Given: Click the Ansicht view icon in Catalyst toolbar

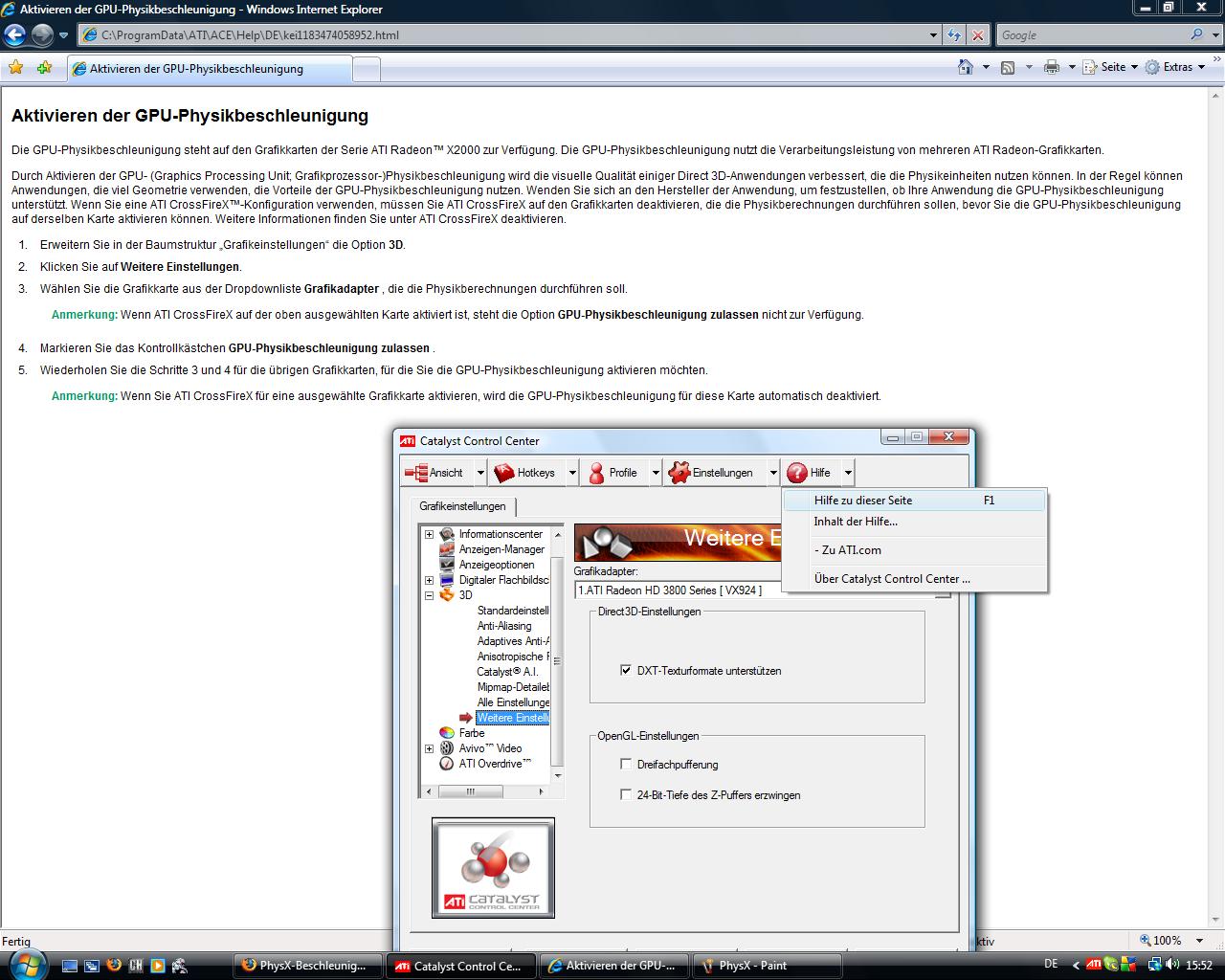Looking at the screenshot, I should pos(416,473).
